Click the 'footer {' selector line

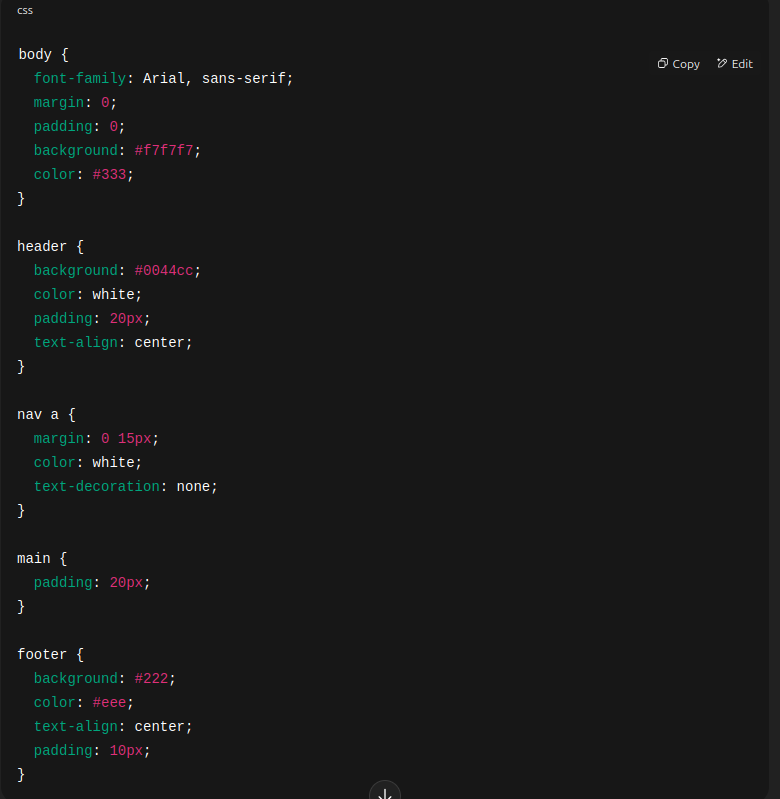tap(50, 654)
